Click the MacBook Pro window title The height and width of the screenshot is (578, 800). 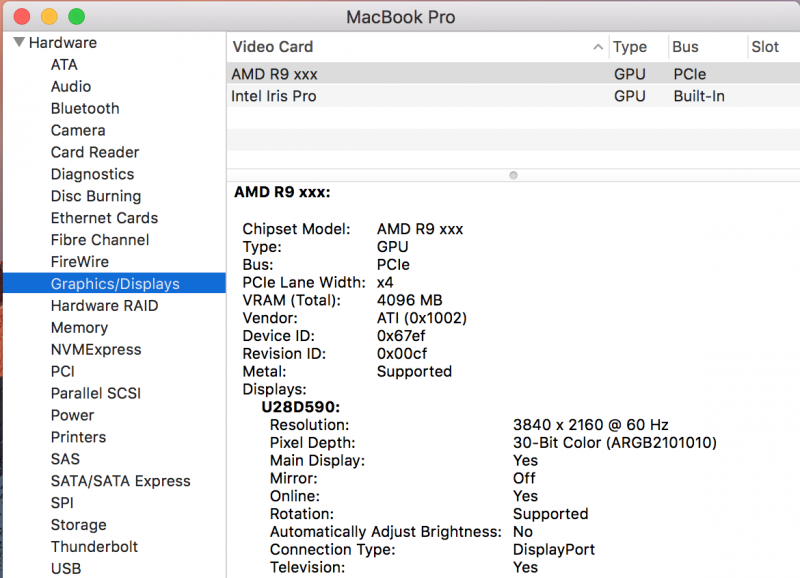[401, 17]
